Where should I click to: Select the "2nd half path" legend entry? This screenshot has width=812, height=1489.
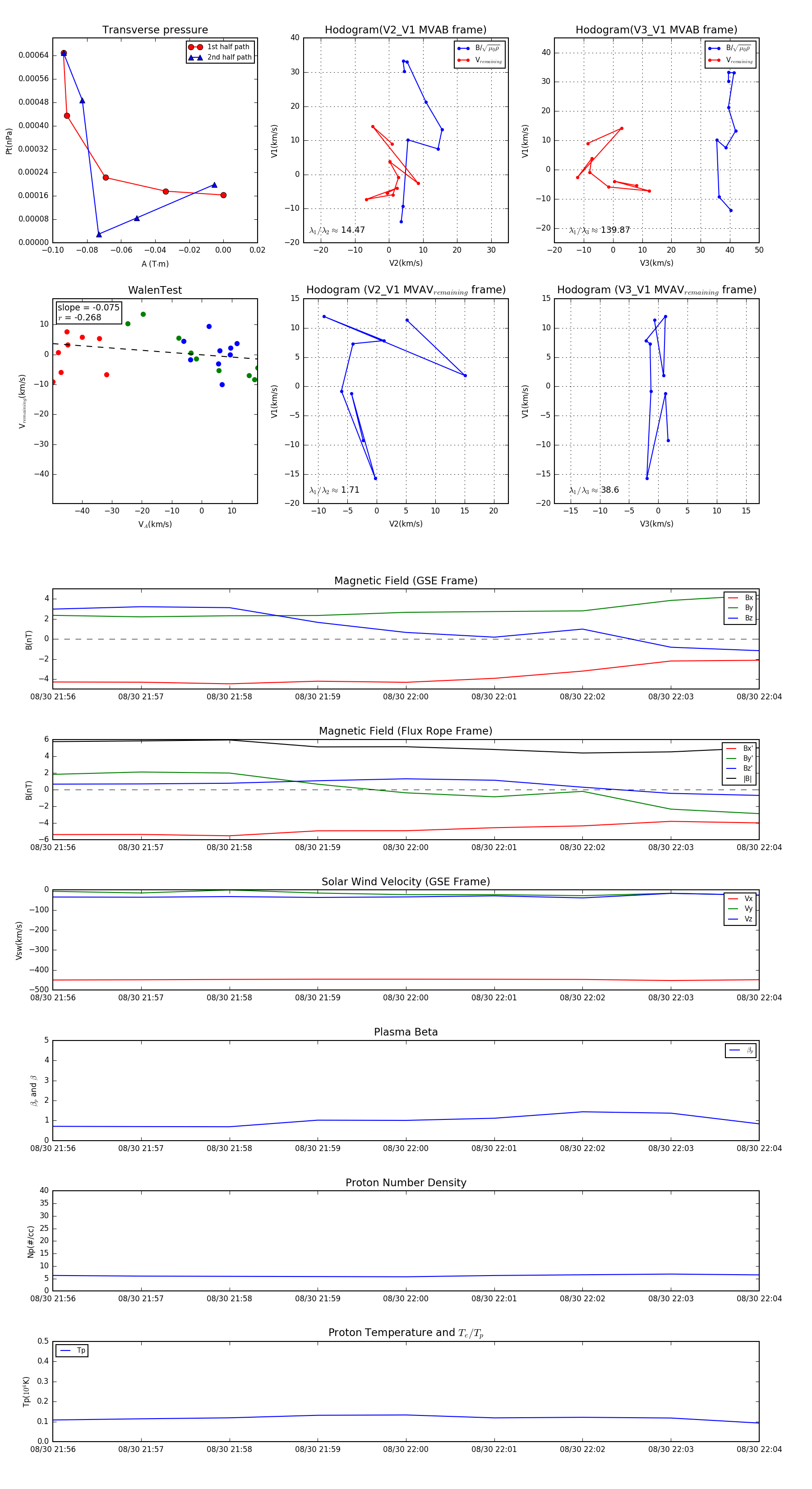pos(220,57)
